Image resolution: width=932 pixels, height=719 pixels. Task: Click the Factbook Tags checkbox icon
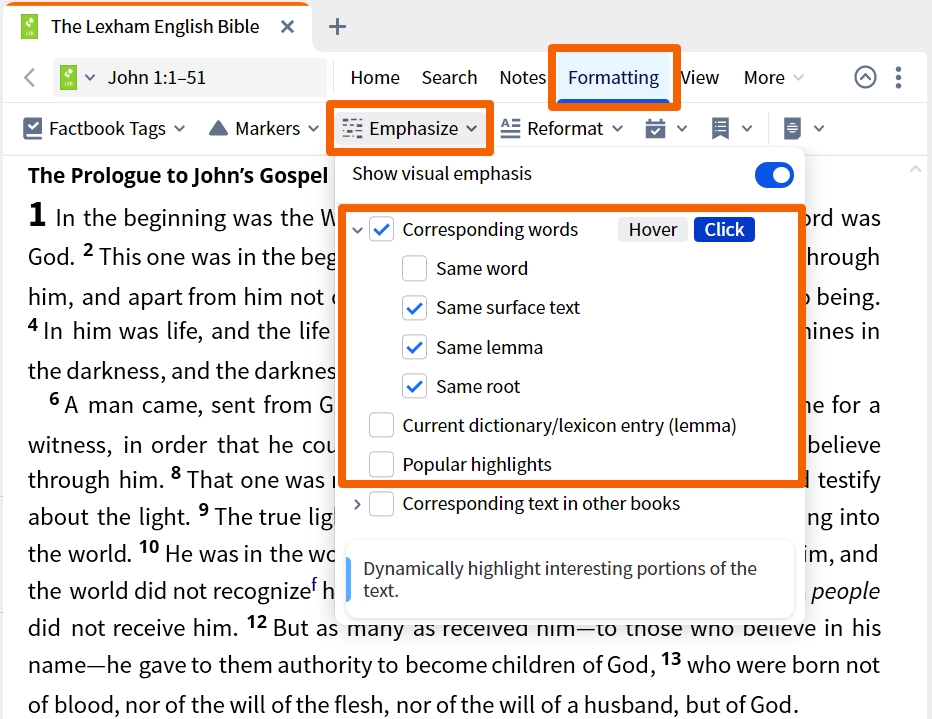[x=32, y=128]
